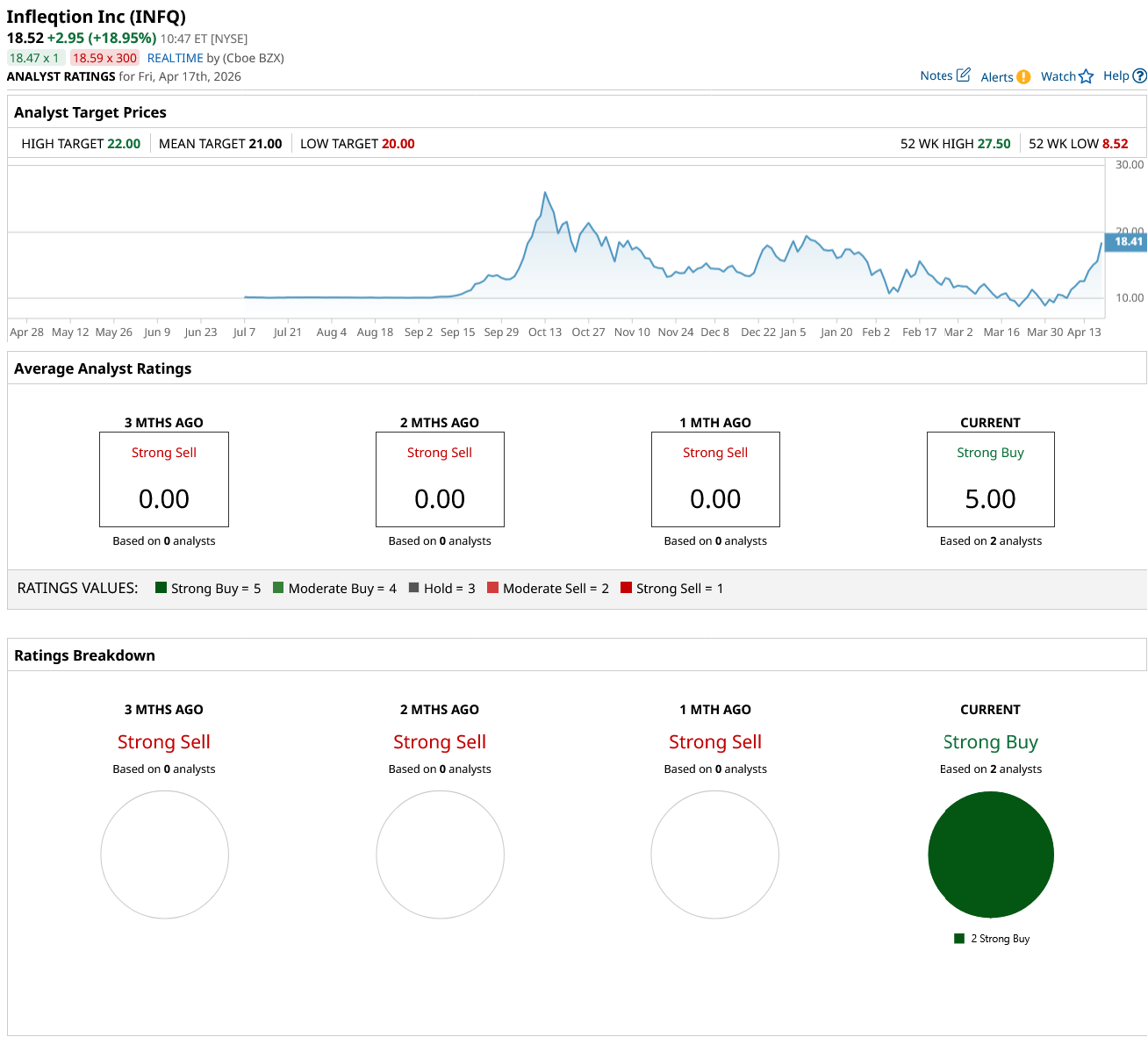Click the Strong Buy green legend swatch
This screenshot has width=1148, height=1037.
tap(161, 588)
